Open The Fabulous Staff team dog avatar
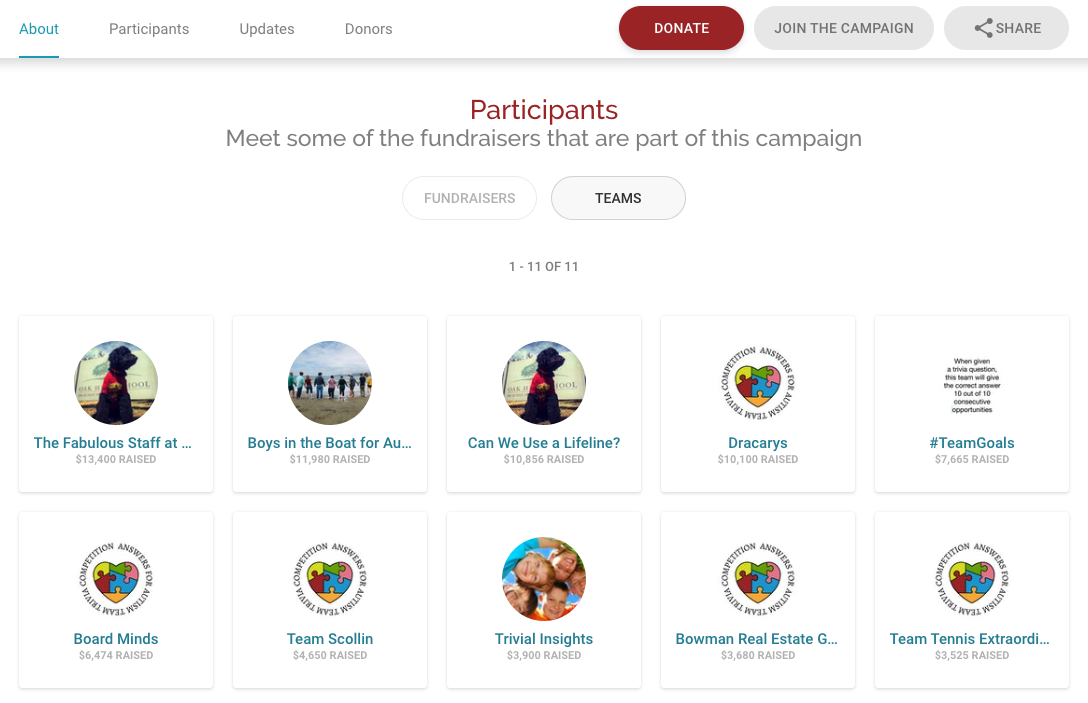The image size is (1088, 703). click(116, 383)
